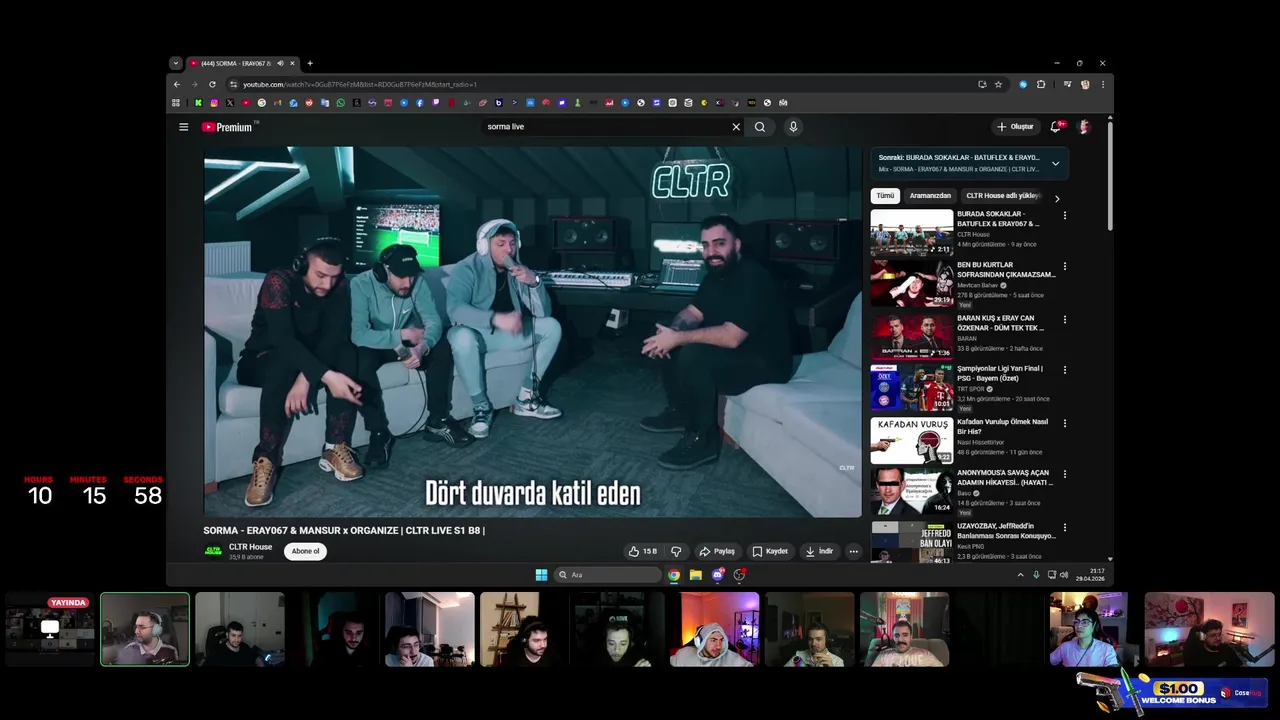This screenshot has height=720, width=1280.
Task: Open Şampiyonlar Ligi PSG-Bayern thumbnail
Action: (911, 387)
